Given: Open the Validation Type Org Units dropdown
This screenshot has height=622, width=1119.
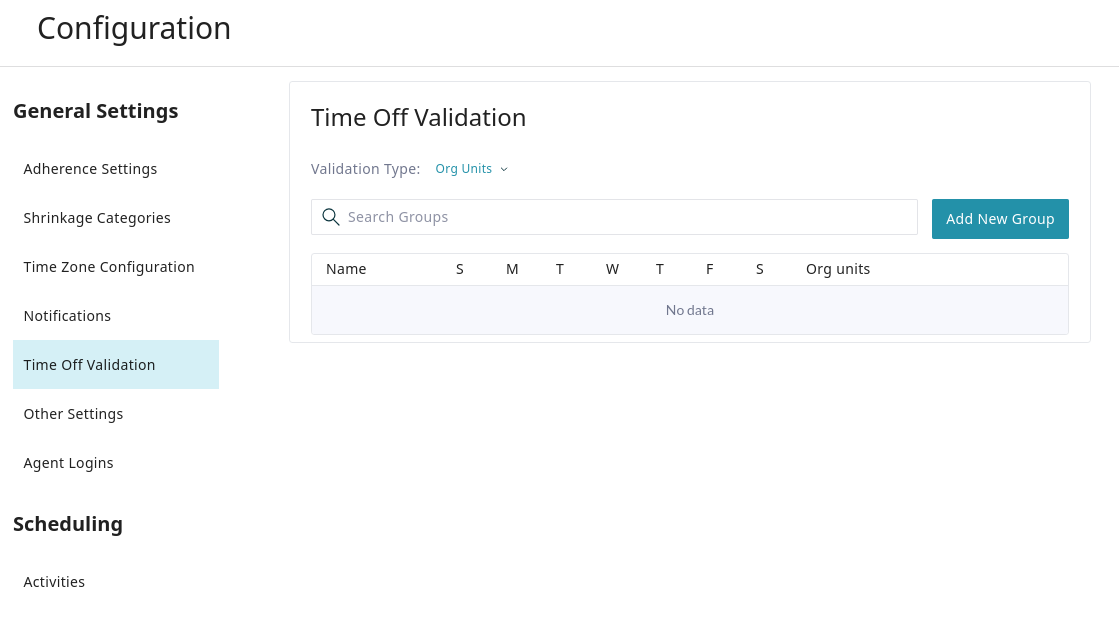Looking at the screenshot, I should coord(471,169).
